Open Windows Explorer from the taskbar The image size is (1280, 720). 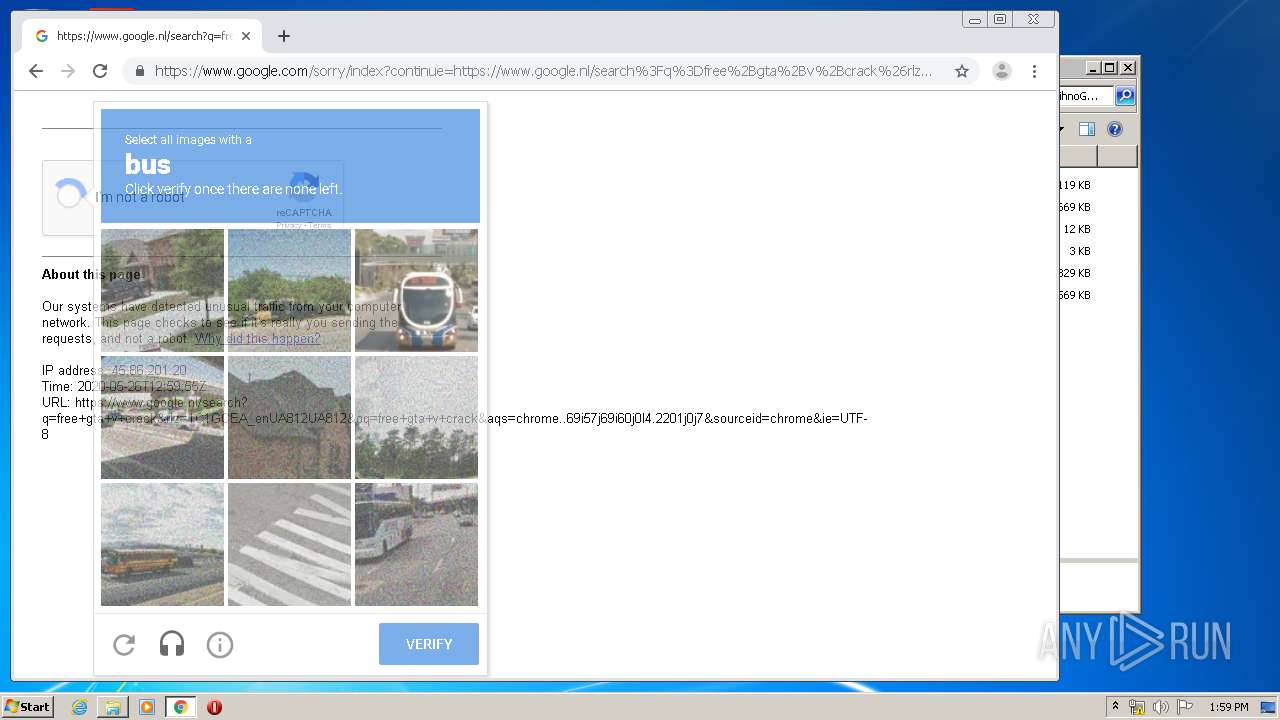coord(113,707)
